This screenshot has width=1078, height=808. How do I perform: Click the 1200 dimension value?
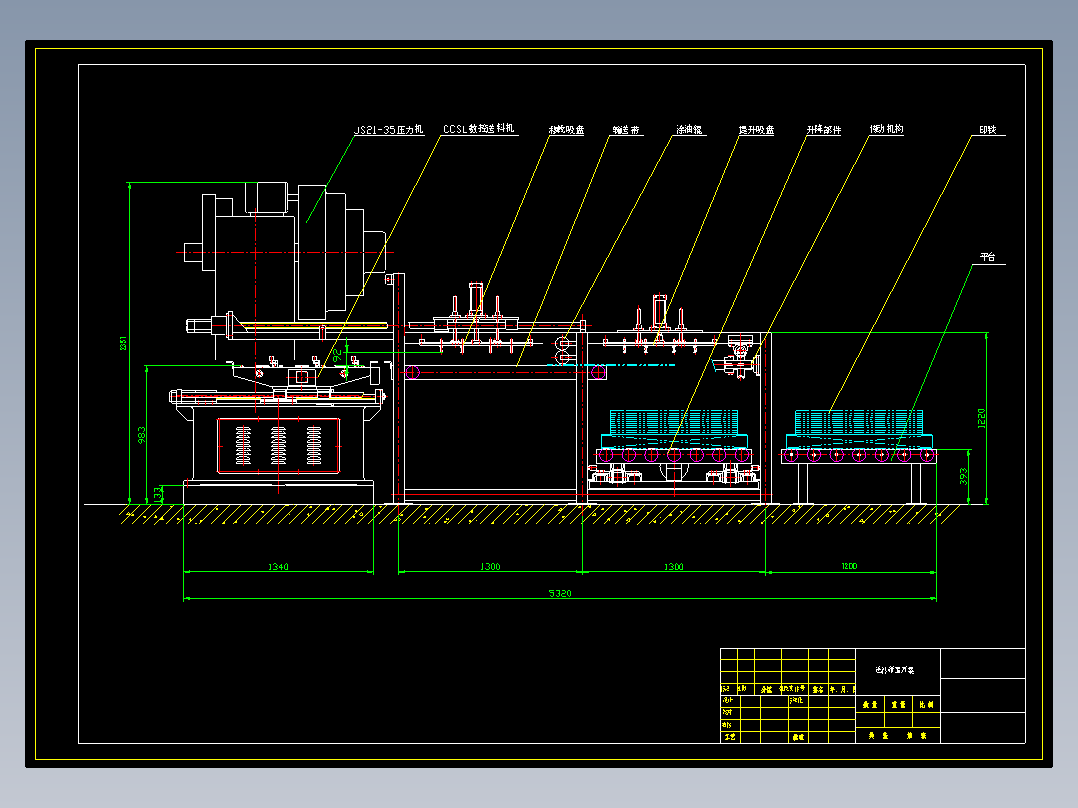point(849,566)
